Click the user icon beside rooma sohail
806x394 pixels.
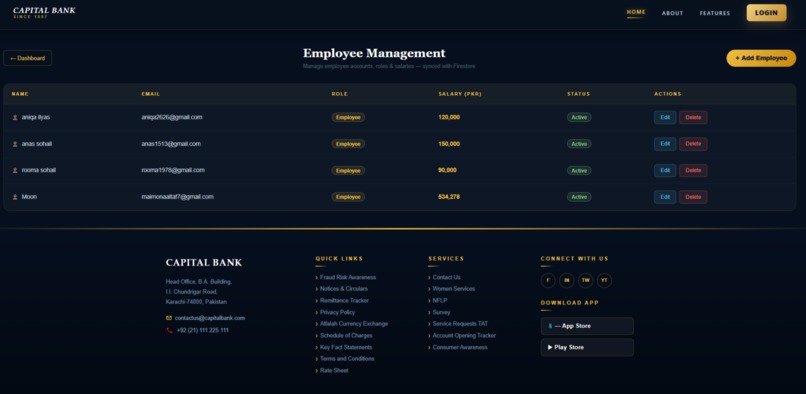[x=15, y=170]
